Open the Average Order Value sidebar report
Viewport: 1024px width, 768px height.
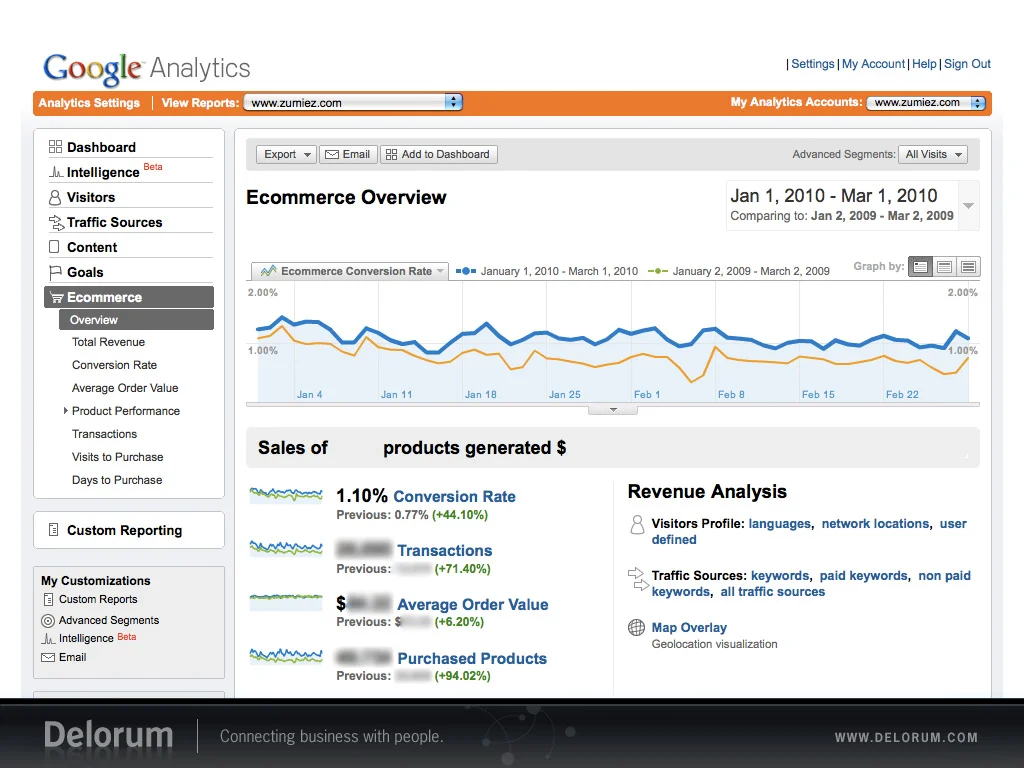(125, 388)
